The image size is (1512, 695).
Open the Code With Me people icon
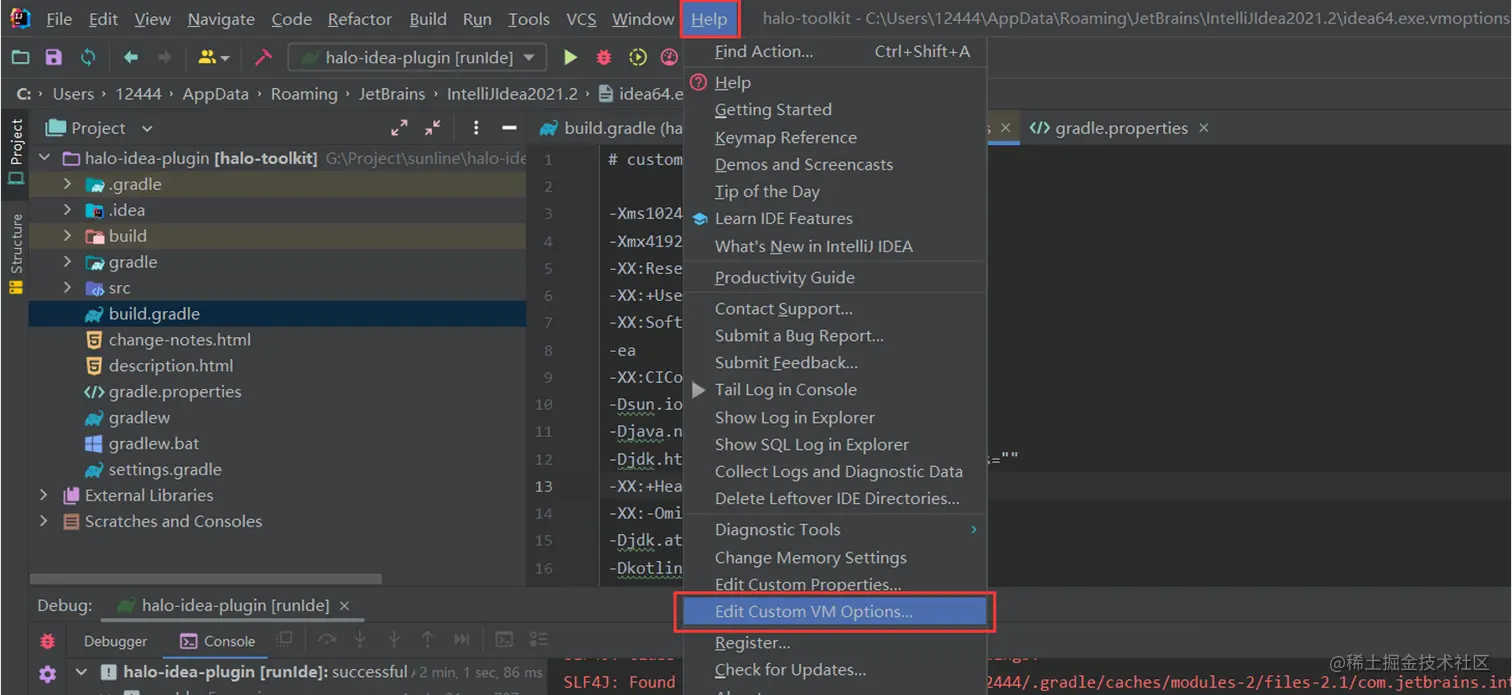tap(213, 58)
